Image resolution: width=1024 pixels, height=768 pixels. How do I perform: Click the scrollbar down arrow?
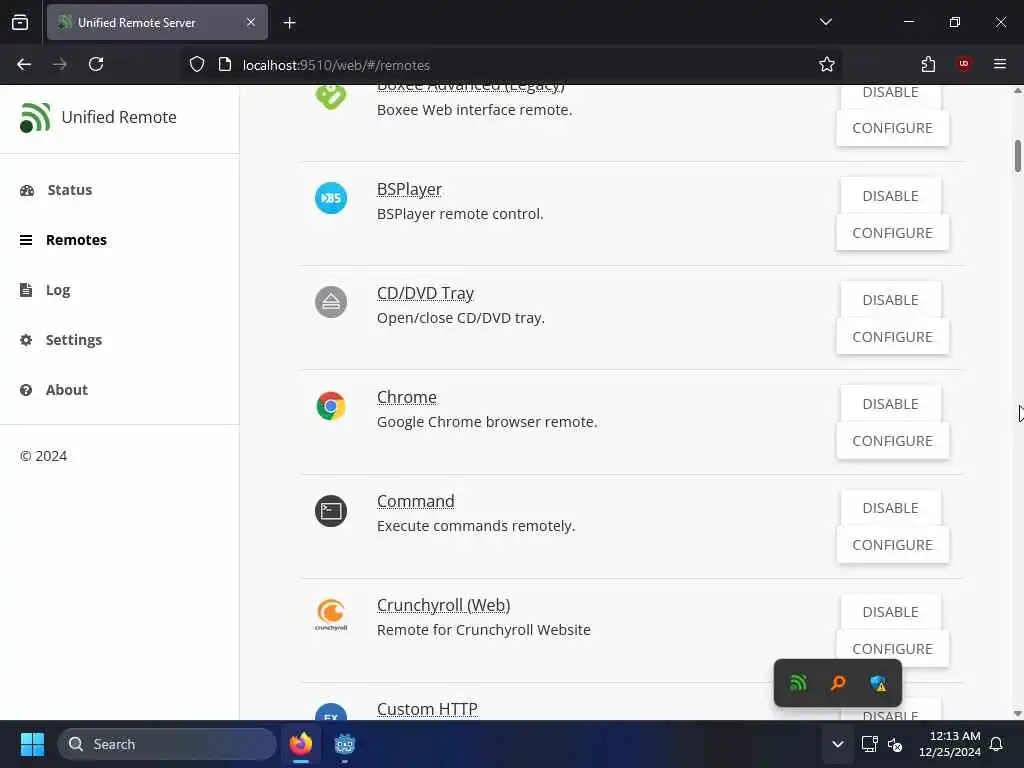[x=1017, y=713]
